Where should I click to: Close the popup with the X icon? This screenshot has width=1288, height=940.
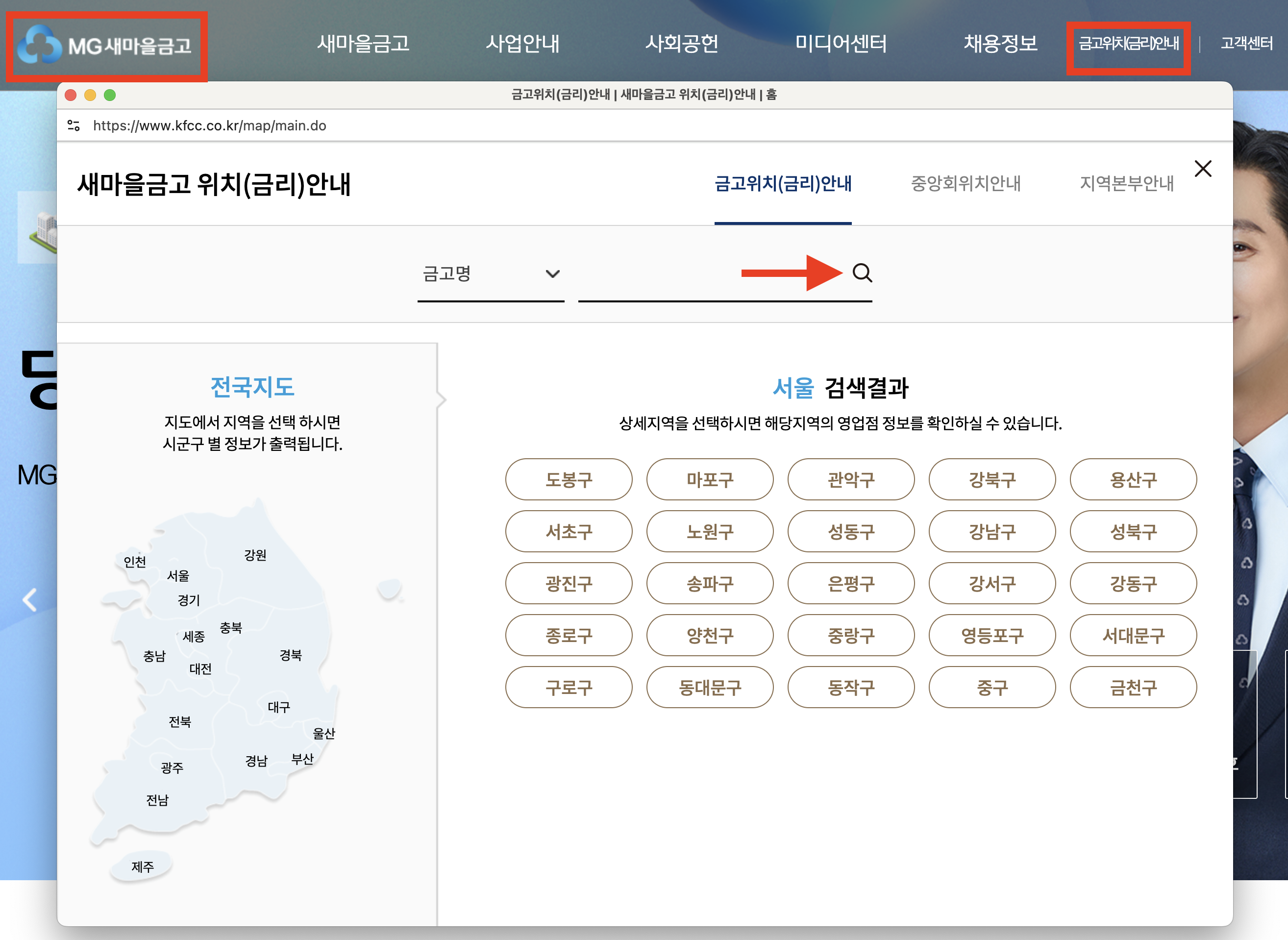point(1203,169)
